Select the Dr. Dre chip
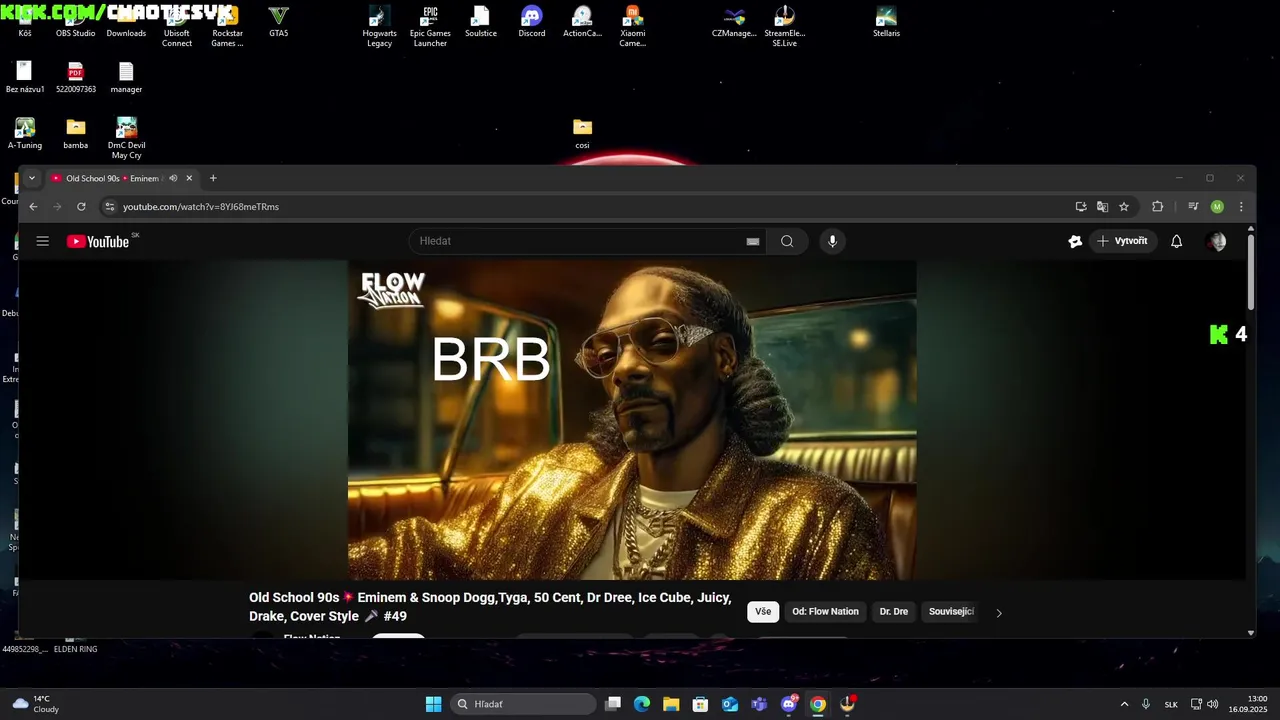The image size is (1280, 720). tap(894, 612)
